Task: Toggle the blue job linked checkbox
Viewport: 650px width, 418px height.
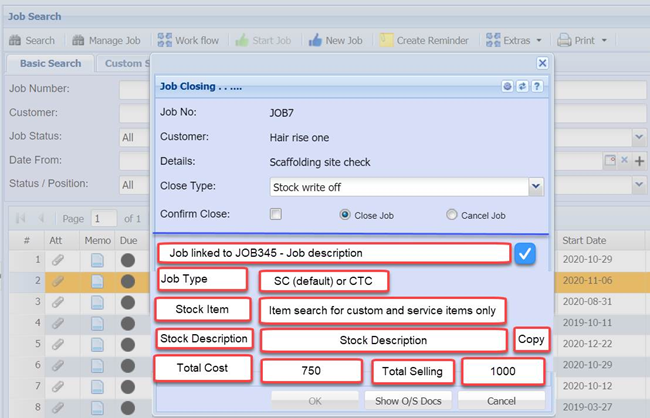Action: click(526, 254)
